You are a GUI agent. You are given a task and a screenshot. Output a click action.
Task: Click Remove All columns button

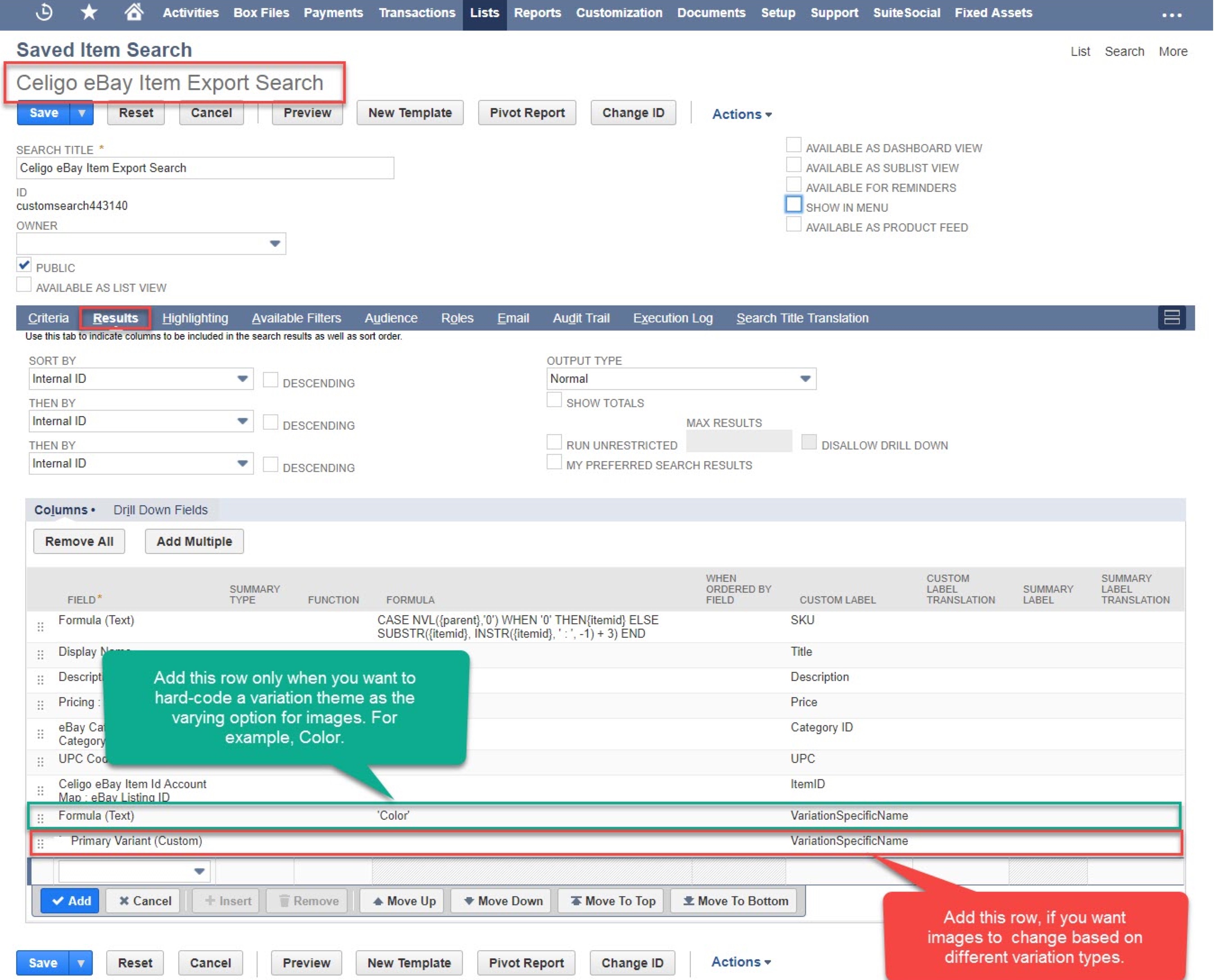coord(79,541)
